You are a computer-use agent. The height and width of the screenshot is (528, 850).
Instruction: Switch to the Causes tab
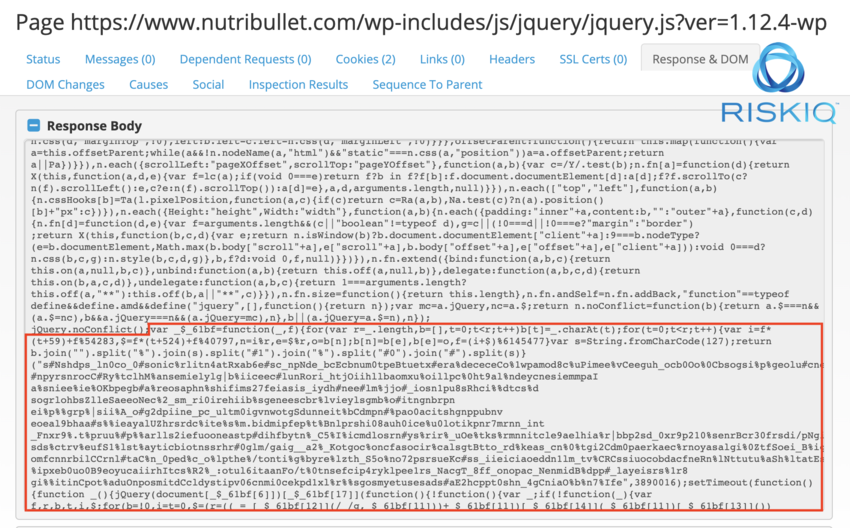click(x=149, y=85)
